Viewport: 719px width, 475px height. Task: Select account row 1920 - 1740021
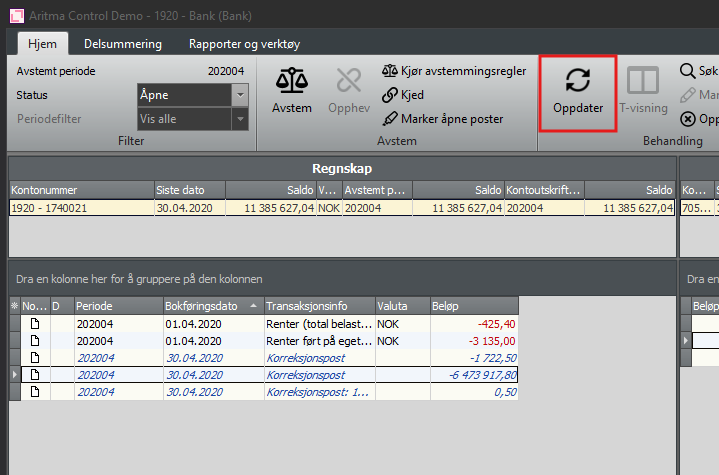click(80, 208)
